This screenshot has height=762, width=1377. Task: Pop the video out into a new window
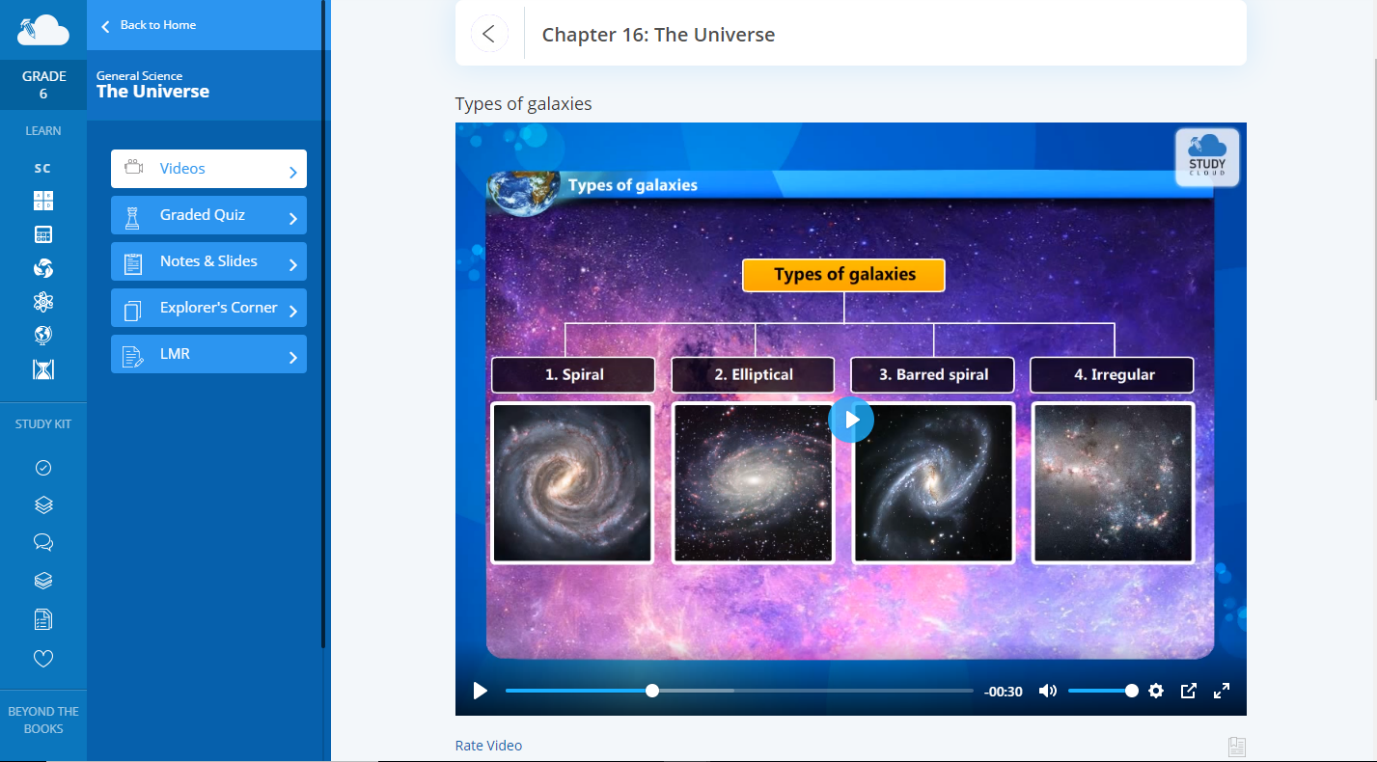tap(1188, 691)
